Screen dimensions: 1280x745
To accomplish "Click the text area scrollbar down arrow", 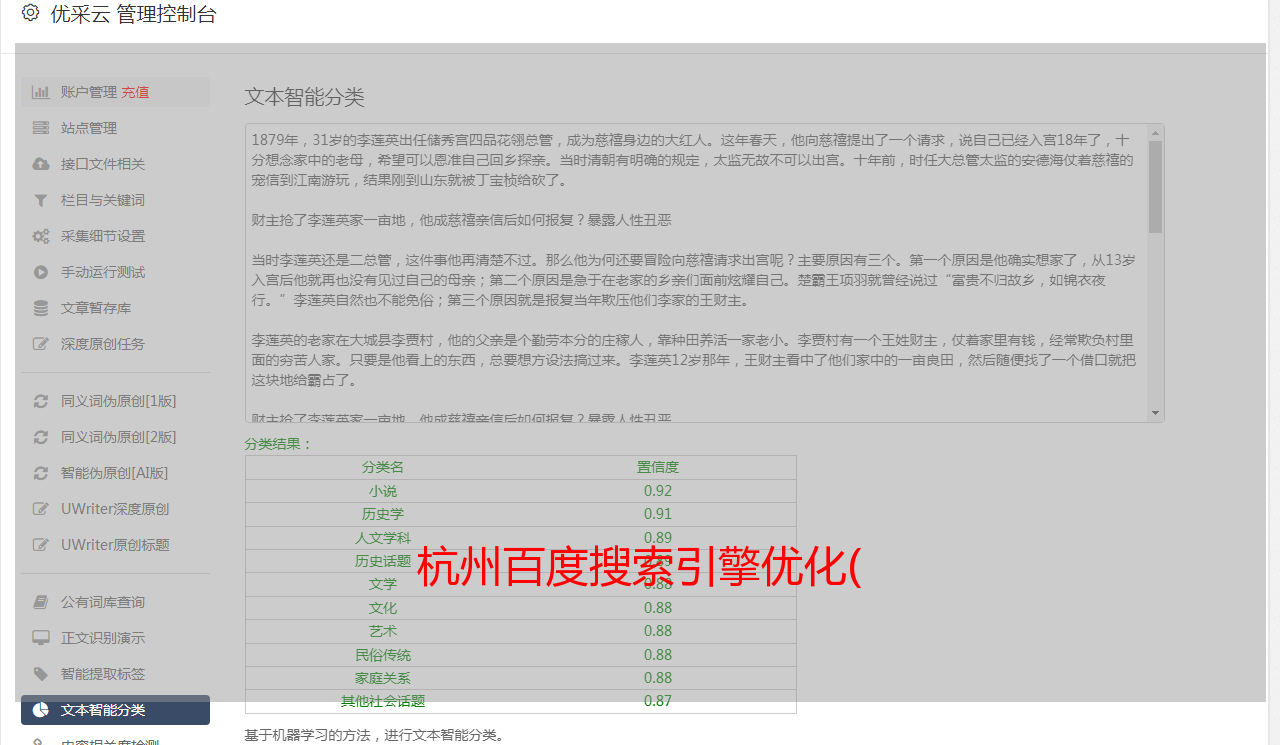I will click(1156, 413).
